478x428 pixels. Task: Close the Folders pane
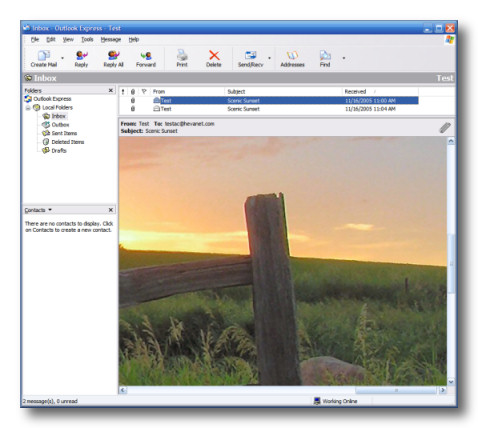[111, 90]
